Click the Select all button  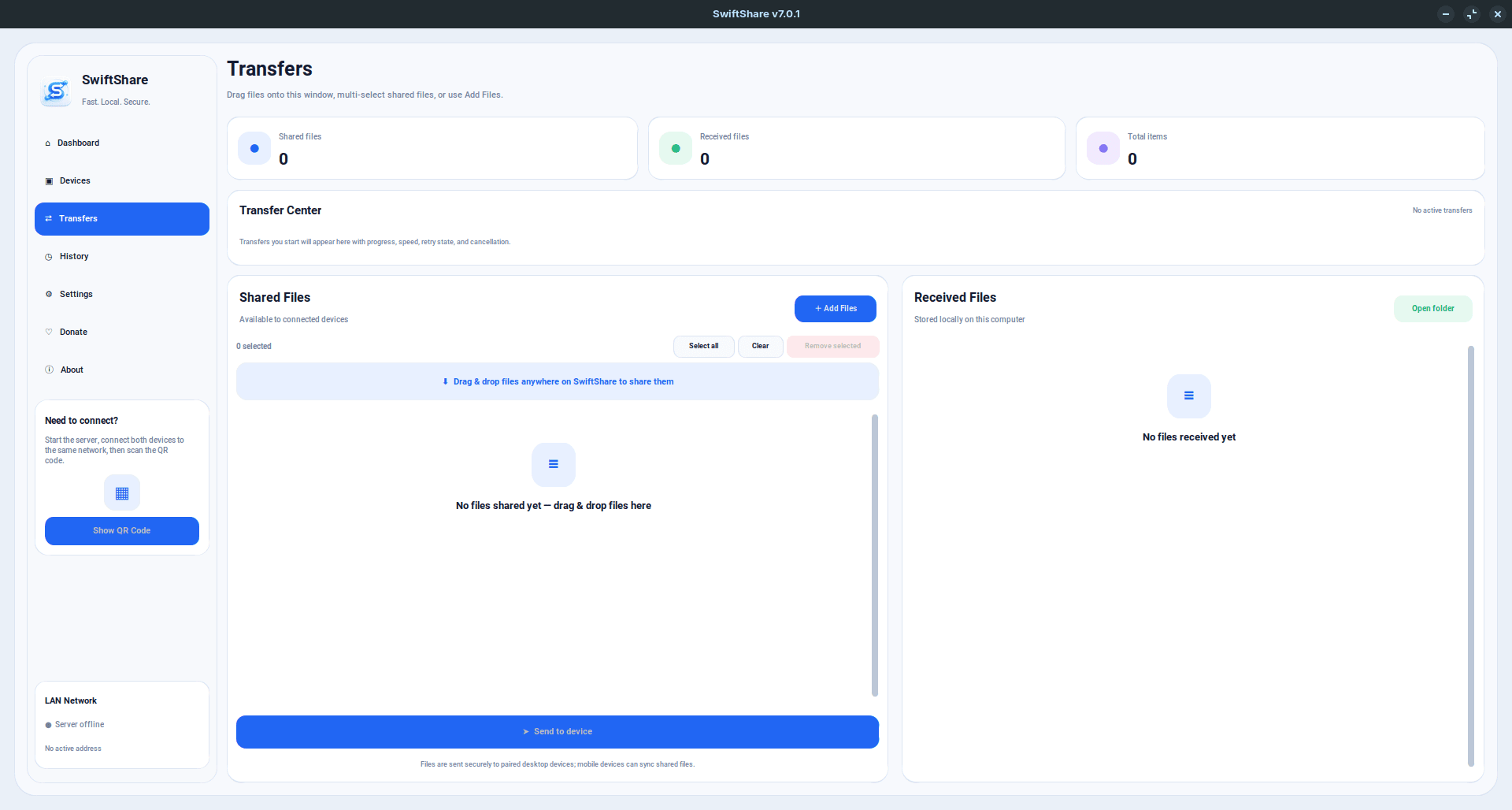point(704,347)
